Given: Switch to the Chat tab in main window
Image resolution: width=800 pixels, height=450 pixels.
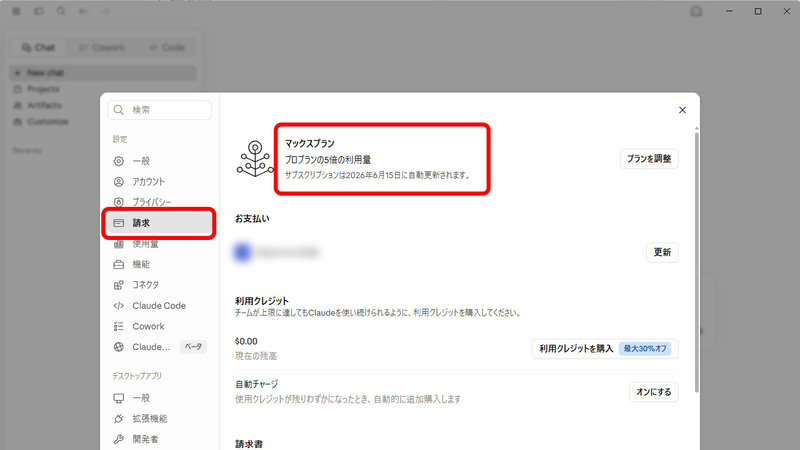Looking at the screenshot, I should coord(38,47).
